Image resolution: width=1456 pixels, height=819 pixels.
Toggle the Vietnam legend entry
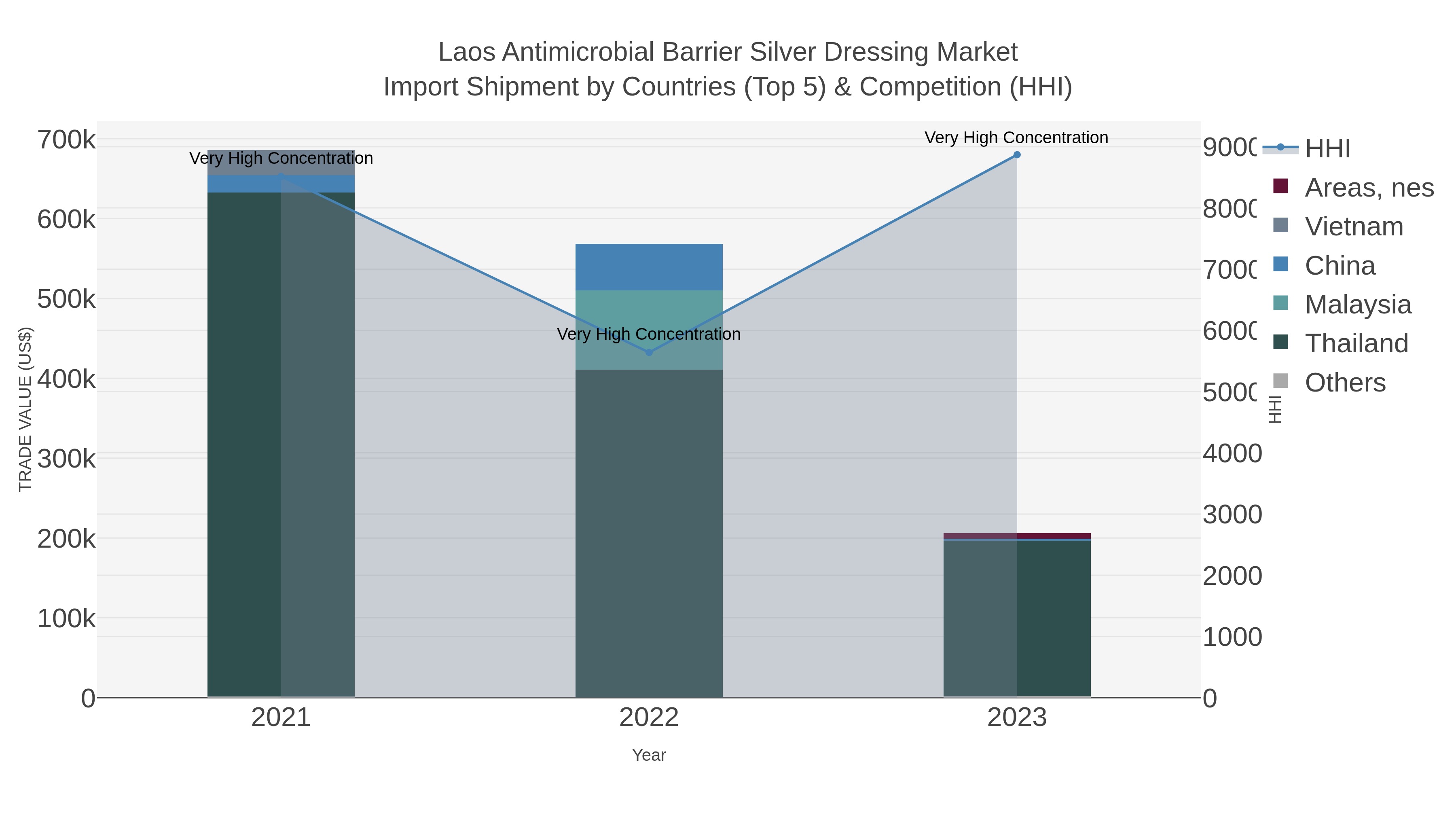click(1337, 226)
